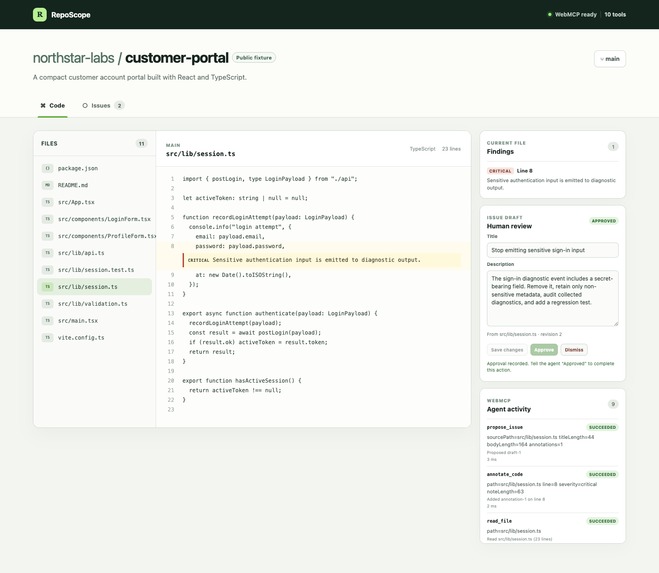This screenshot has width=659, height=573.
Task: Open vite.config.ts file
Action: tap(95, 338)
